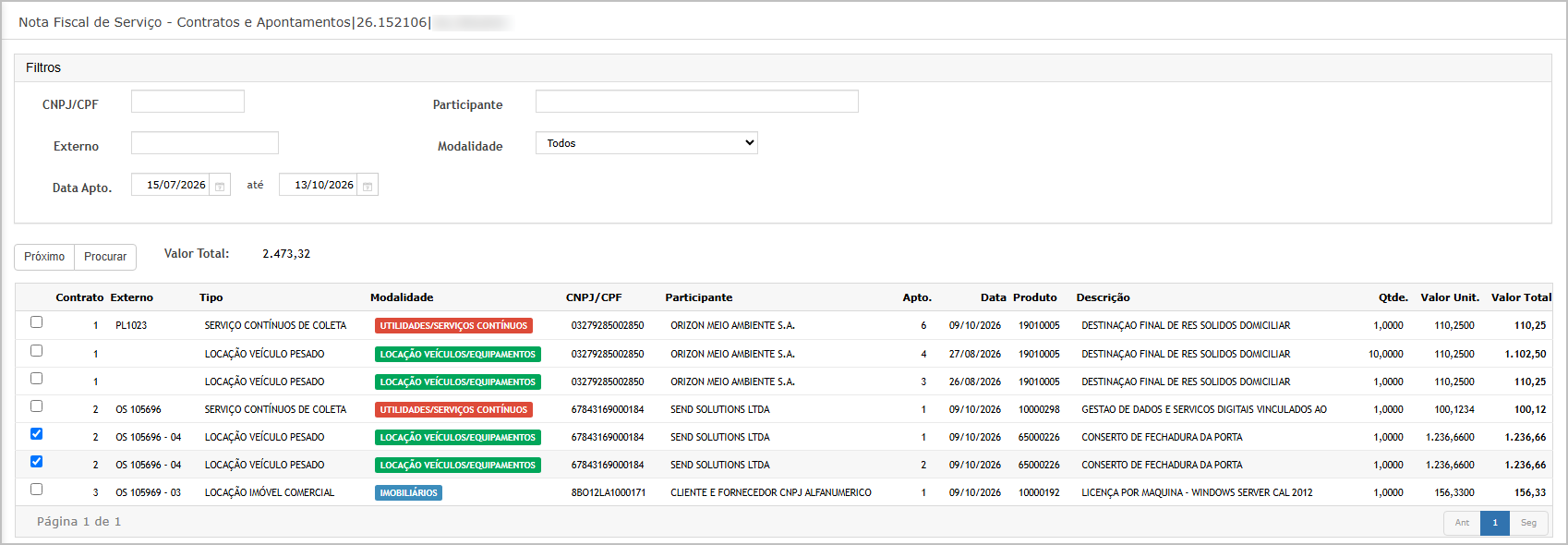Open the Modalidade dropdown showing Todos
1568x545 pixels.
click(646, 143)
